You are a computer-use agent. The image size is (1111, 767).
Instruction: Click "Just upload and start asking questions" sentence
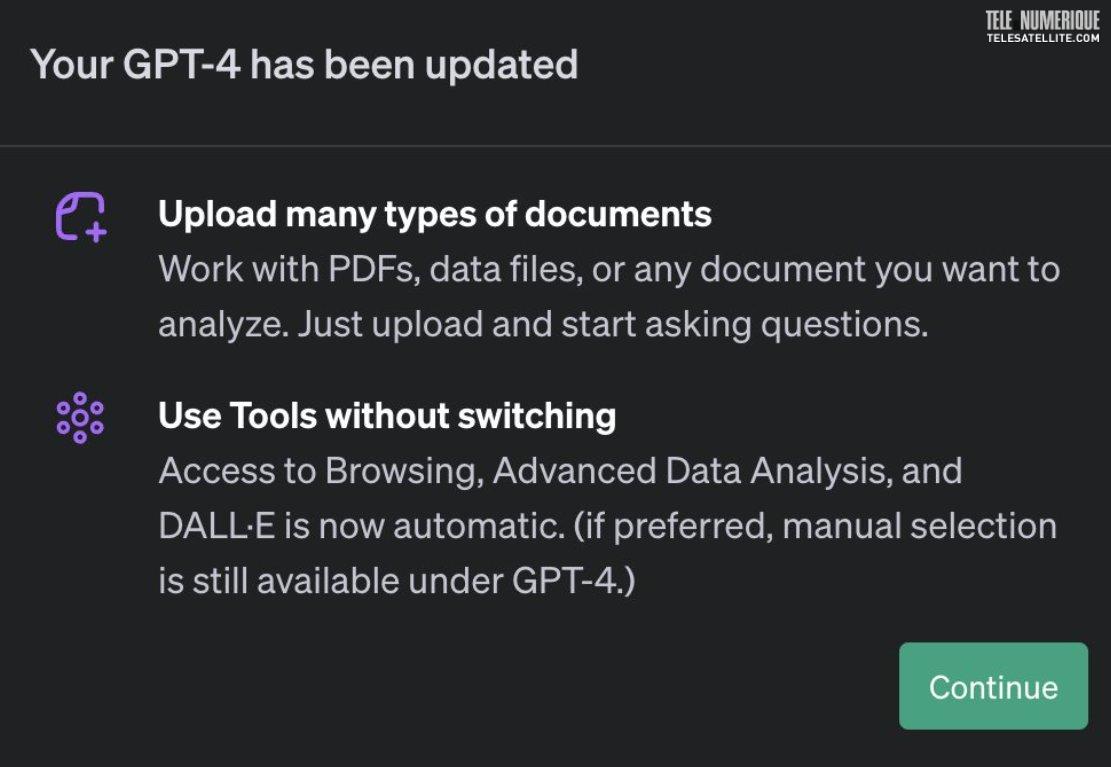612,325
